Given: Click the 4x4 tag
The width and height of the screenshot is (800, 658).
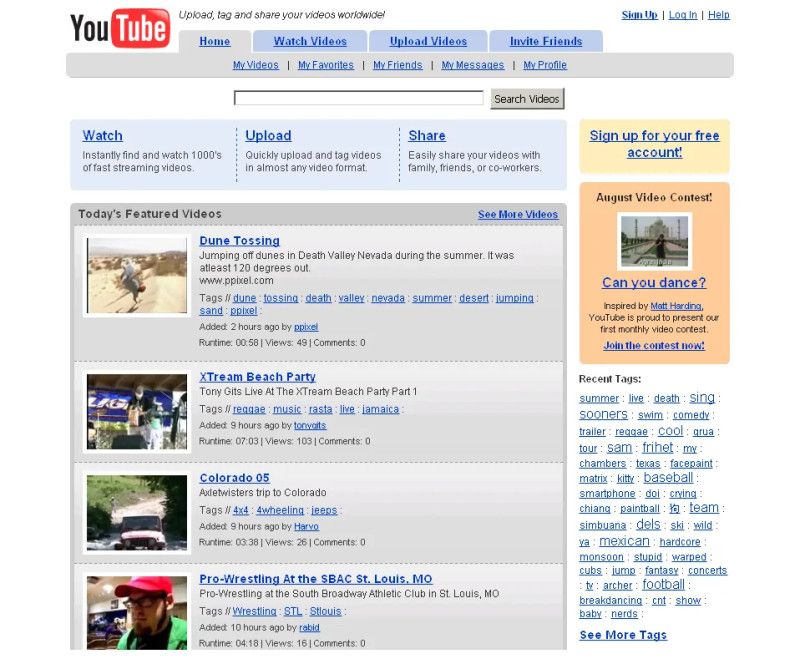Looking at the screenshot, I should point(240,510).
